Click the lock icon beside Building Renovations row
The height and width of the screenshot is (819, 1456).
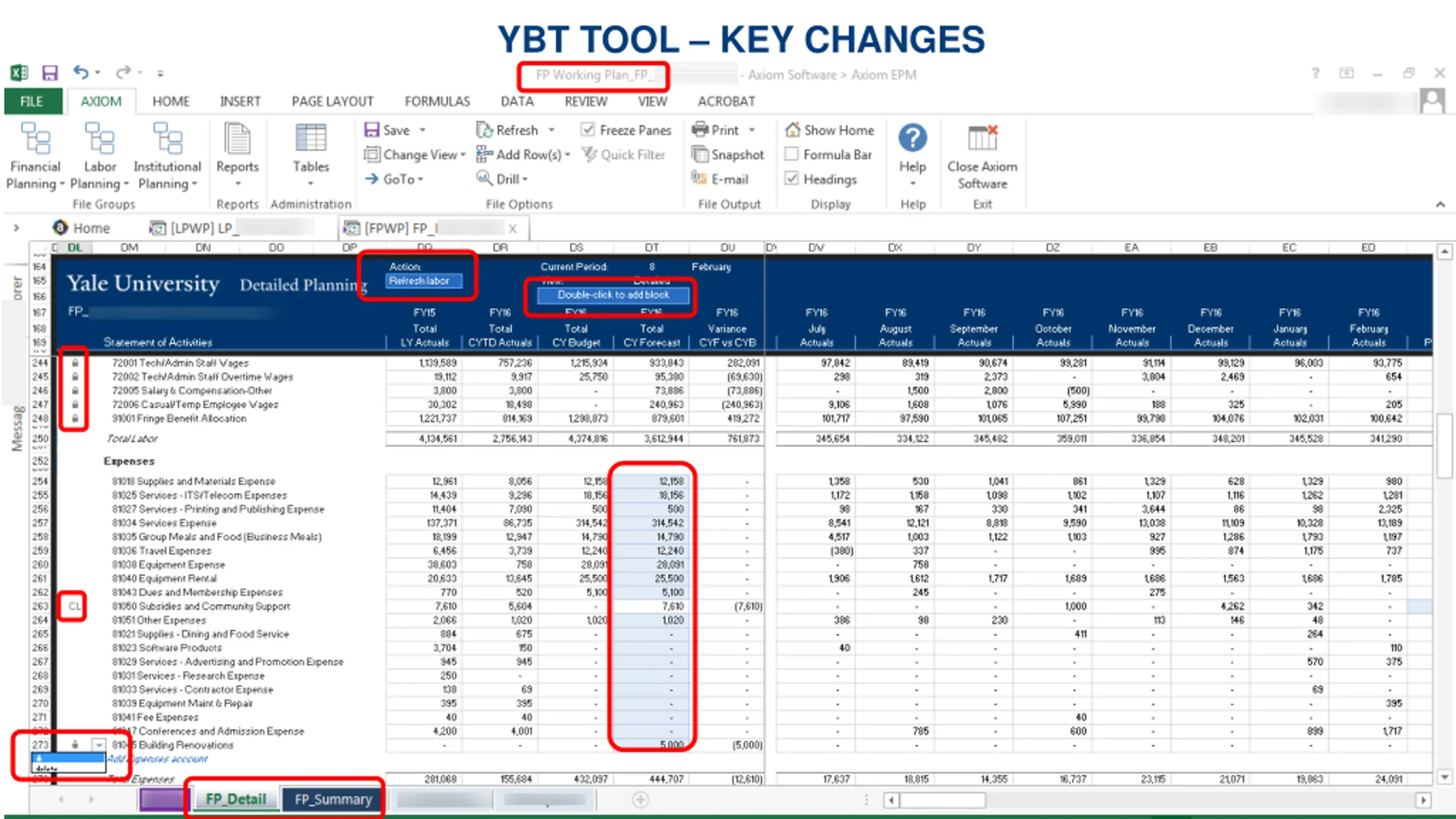pyautogui.click(x=75, y=744)
